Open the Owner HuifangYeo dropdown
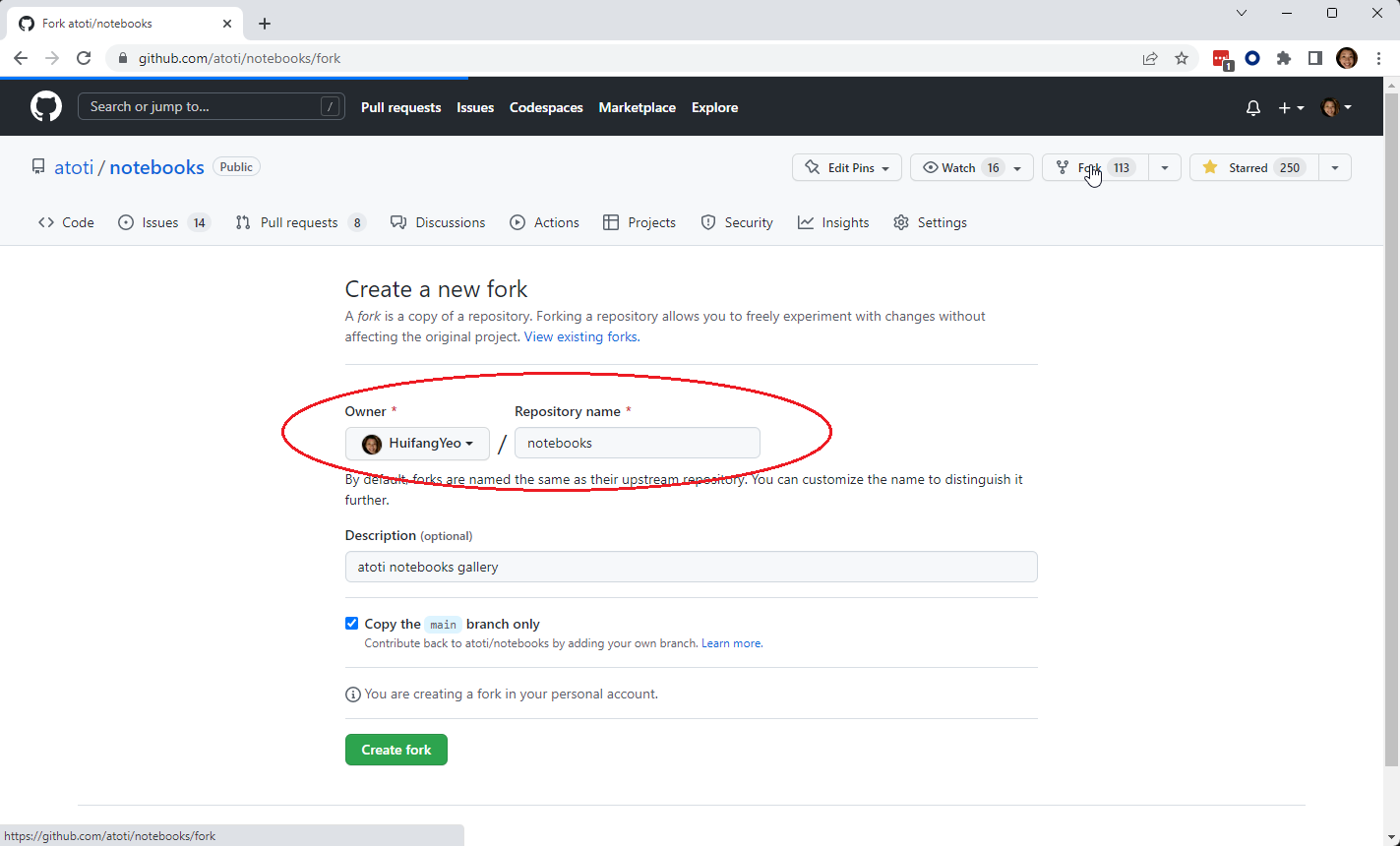This screenshot has width=1400, height=846. tap(417, 444)
